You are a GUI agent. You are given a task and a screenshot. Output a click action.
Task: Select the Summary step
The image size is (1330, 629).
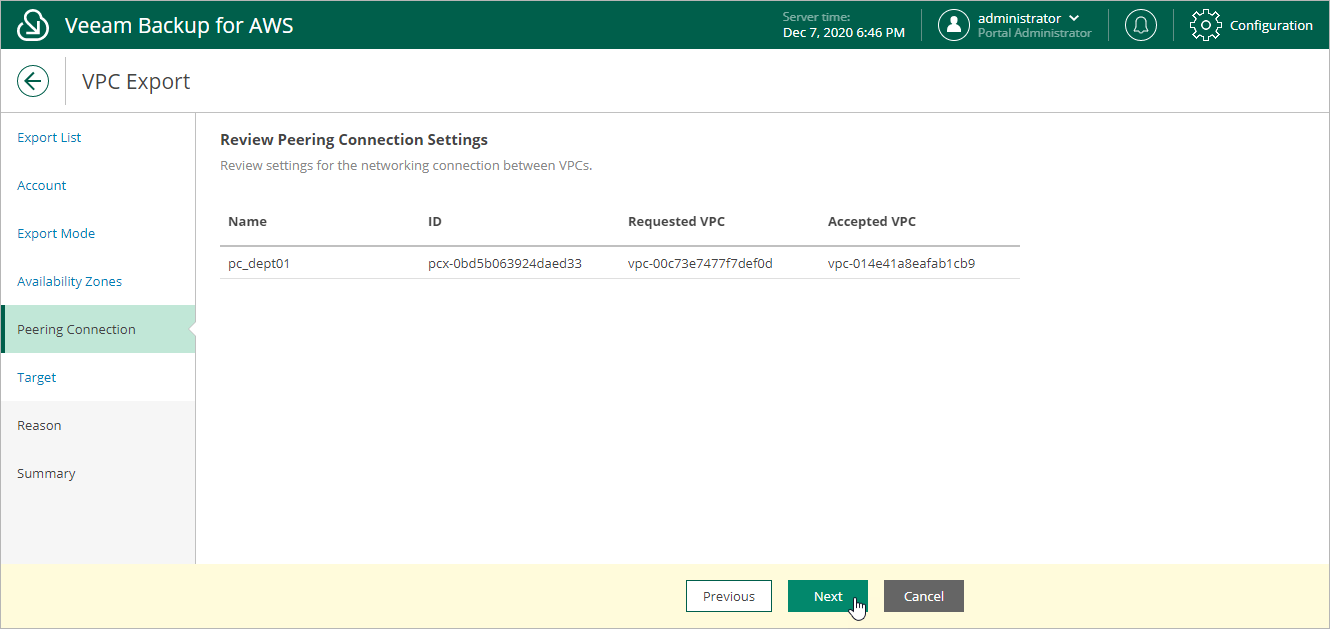46,473
